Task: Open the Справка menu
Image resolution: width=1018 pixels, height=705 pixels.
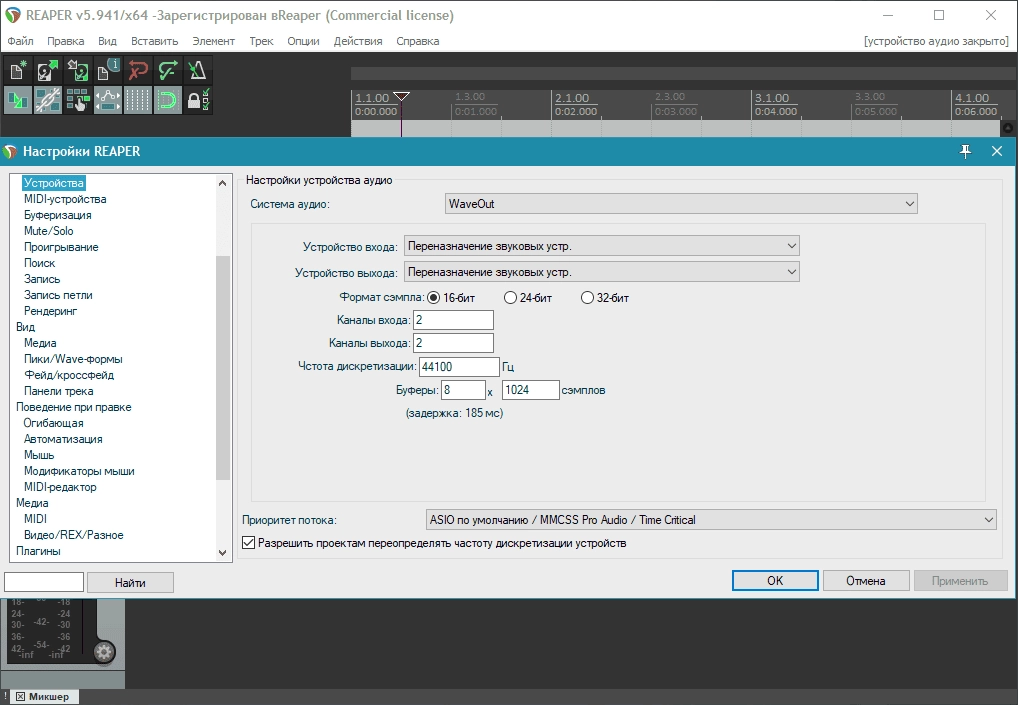Action: 417,41
